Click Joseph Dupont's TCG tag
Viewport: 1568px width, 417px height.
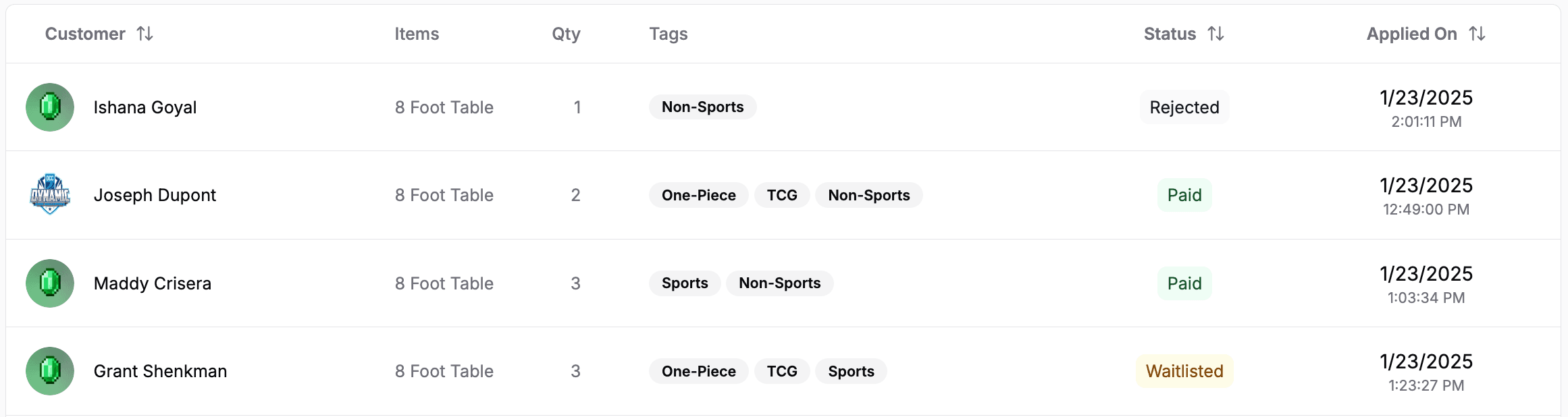tap(782, 195)
